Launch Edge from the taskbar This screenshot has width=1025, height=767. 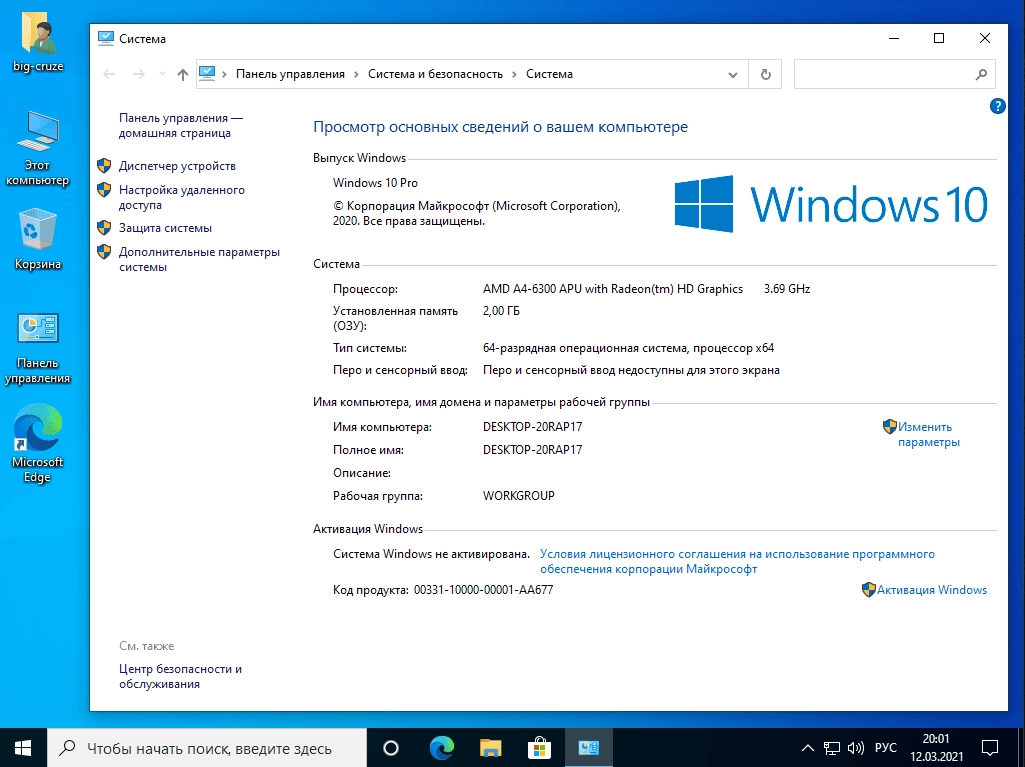[441, 747]
